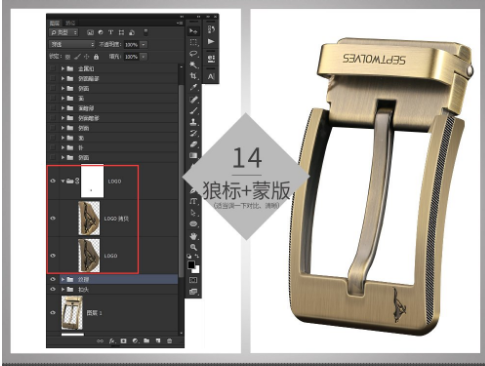Swap foreground and background colors
Viewport: 485px width, 366px height.
(x=197, y=256)
